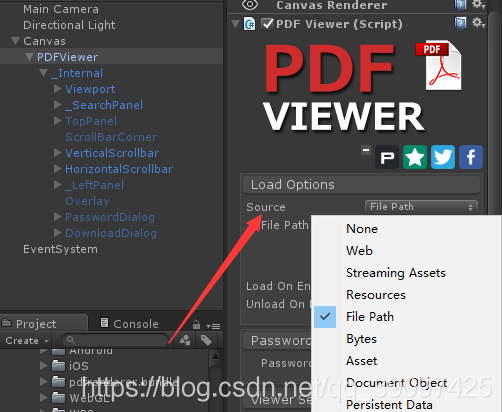Select Web in the Source menu
The height and width of the screenshot is (412, 502).
click(406, 251)
